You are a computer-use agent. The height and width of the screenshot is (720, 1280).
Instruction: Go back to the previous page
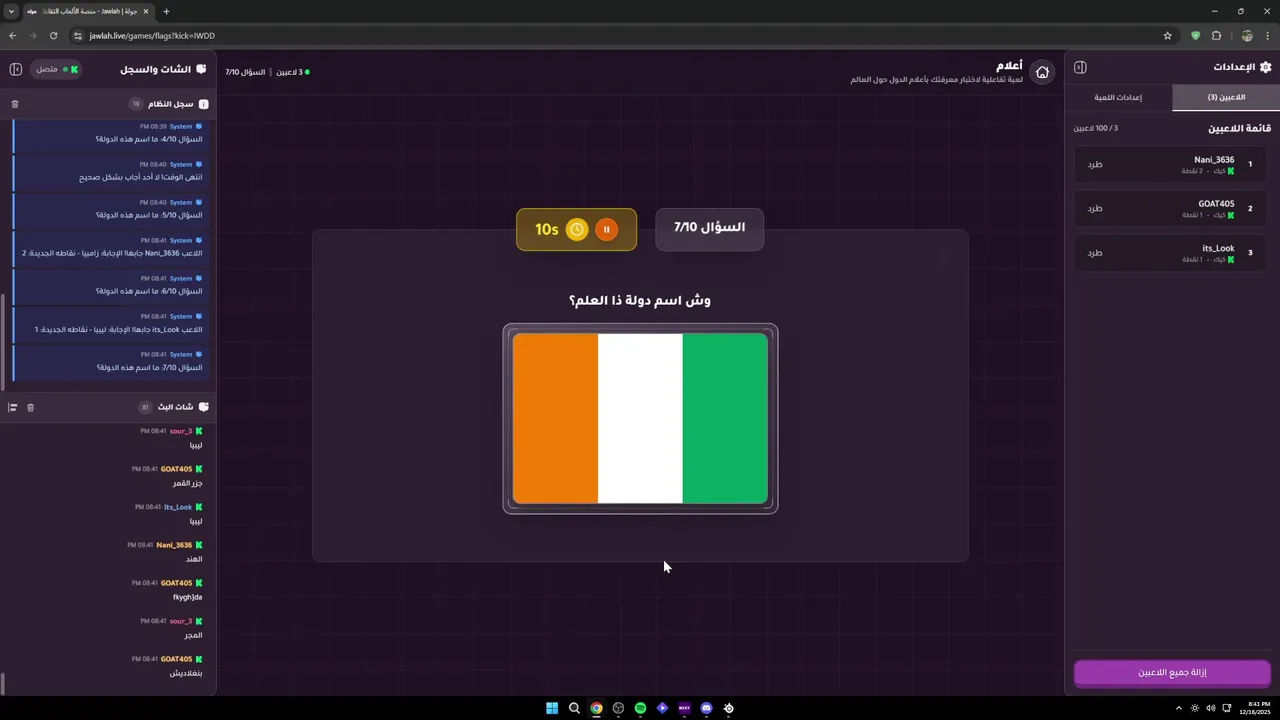click(x=13, y=36)
